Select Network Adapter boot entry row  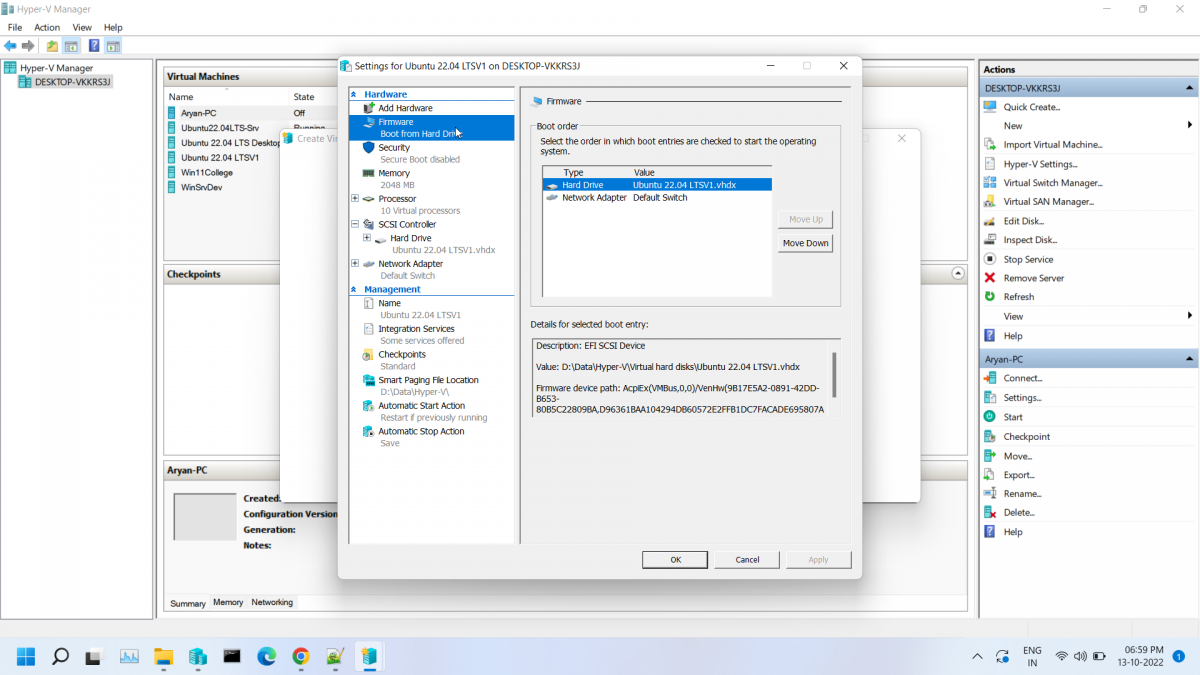[657, 198]
